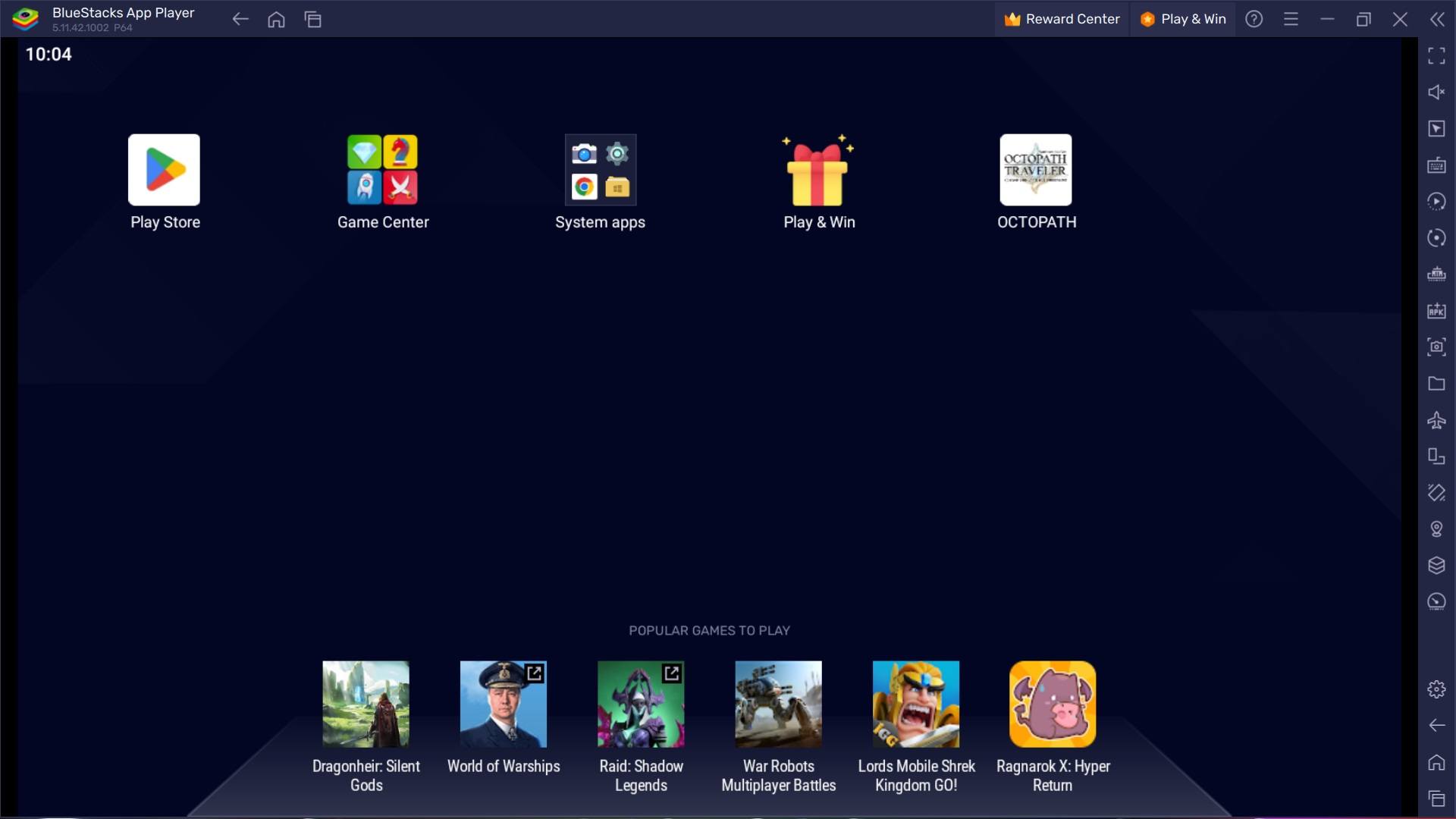Click the sidebar dotted circle icon
This screenshot has width=1456, height=819.
pyautogui.click(x=1436, y=237)
